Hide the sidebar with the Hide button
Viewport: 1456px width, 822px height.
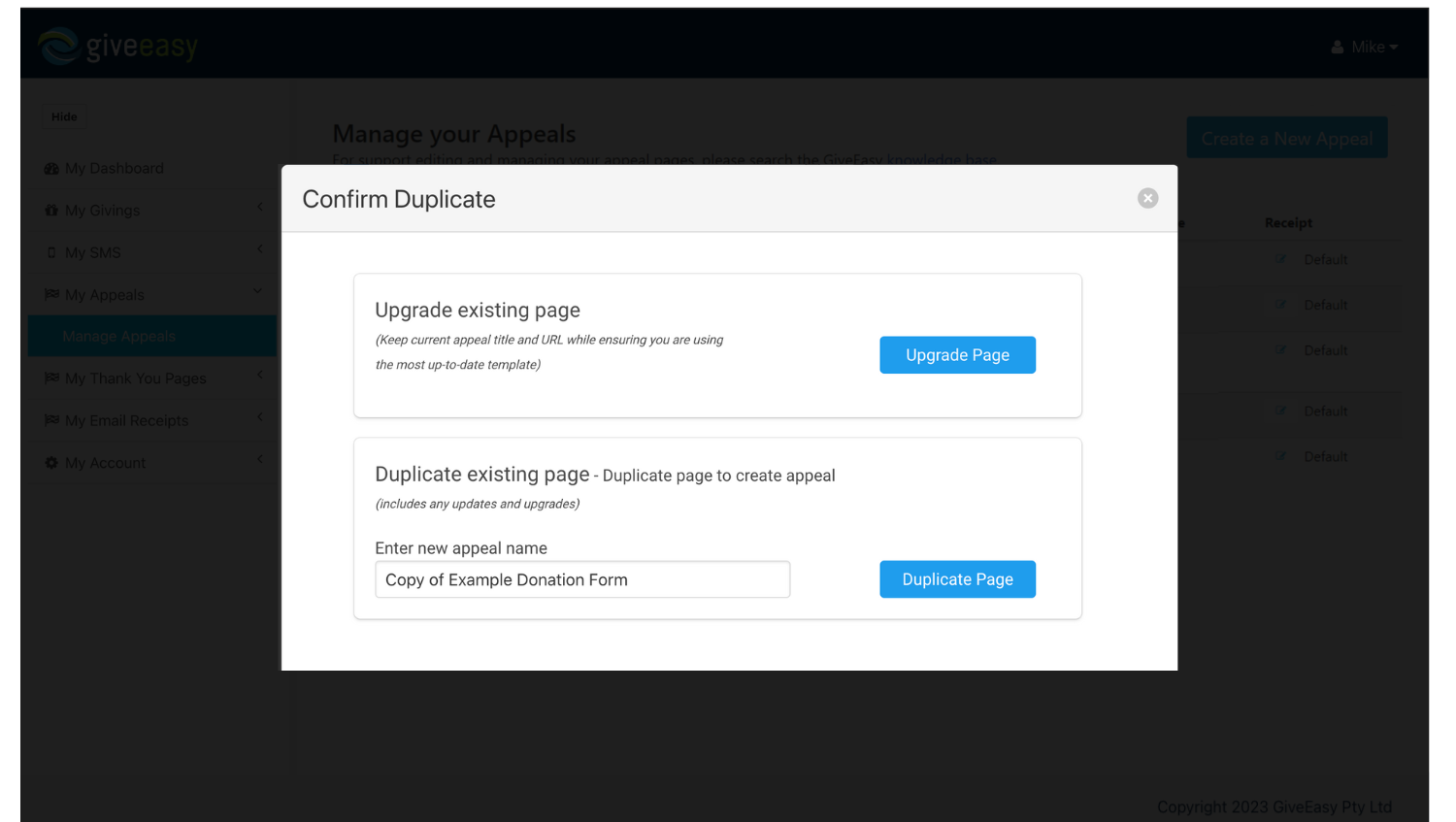point(64,115)
